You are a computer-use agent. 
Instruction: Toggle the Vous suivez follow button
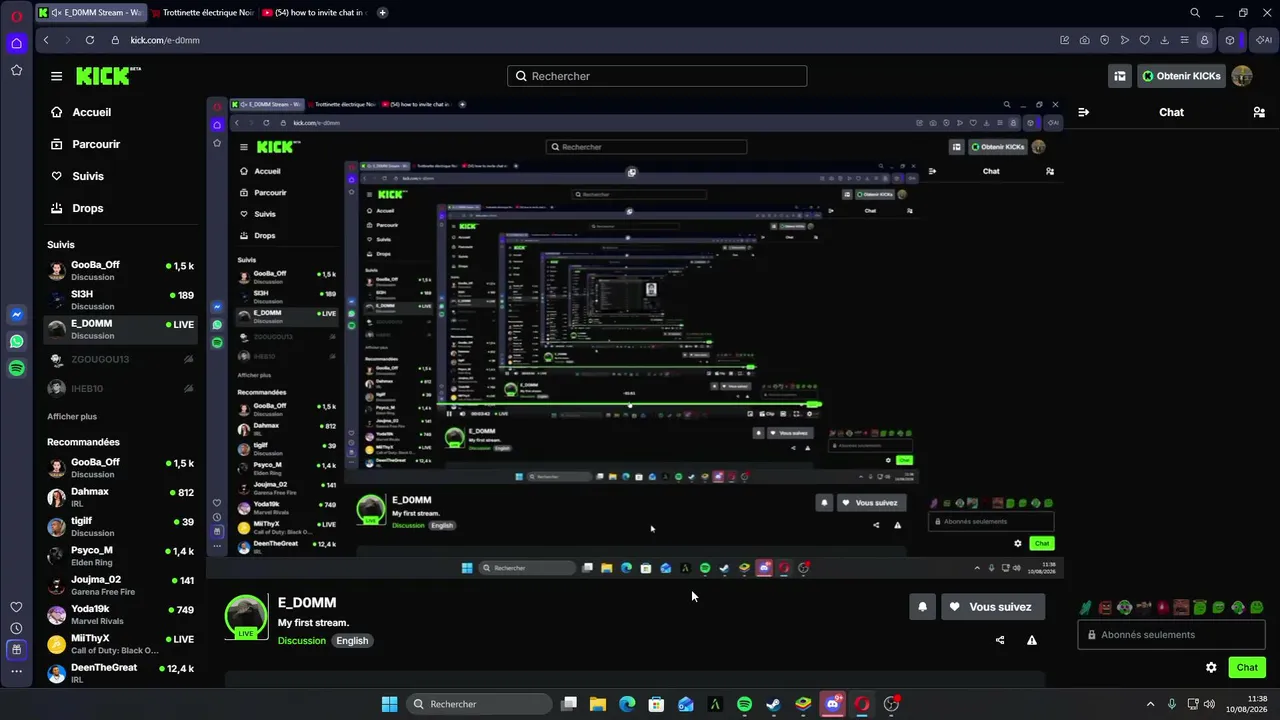click(993, 606)
